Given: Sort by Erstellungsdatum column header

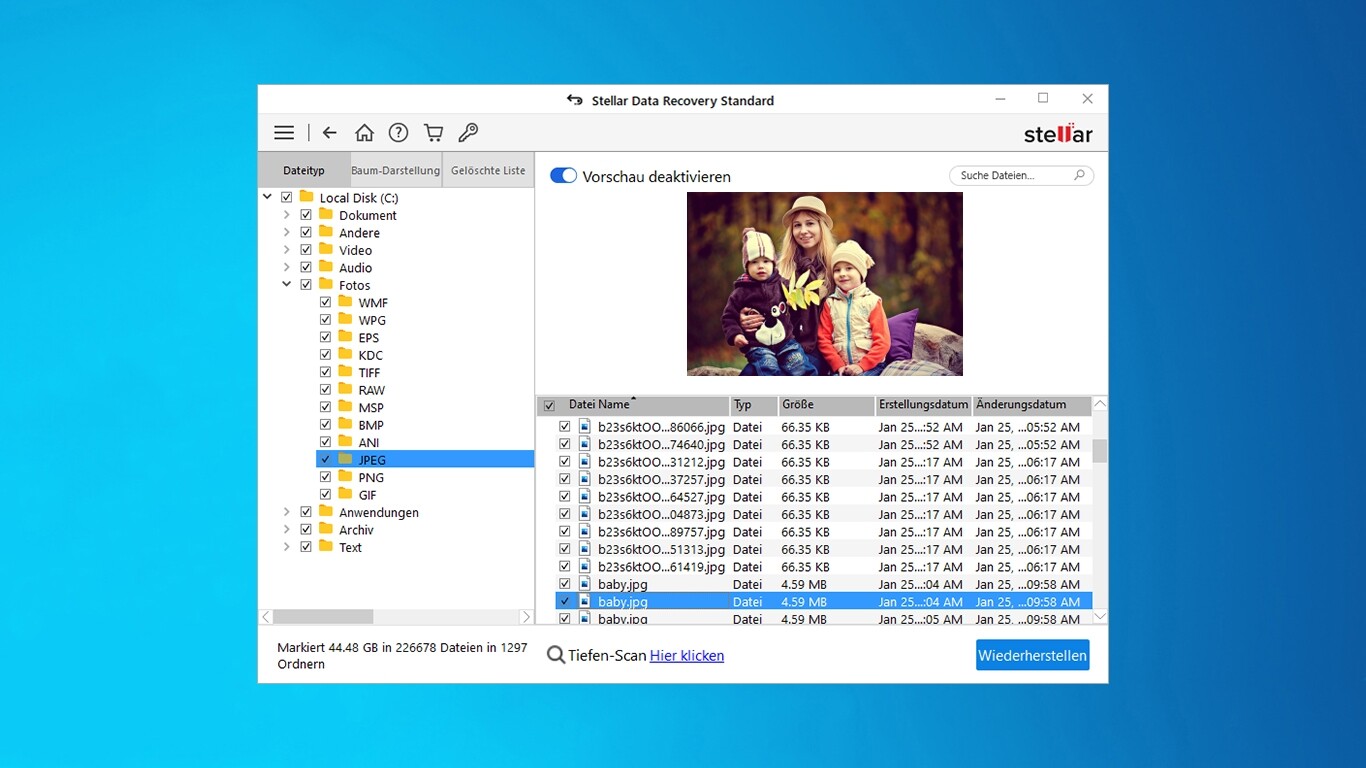Looking at the screenshot, I should [x=924, y=405].
